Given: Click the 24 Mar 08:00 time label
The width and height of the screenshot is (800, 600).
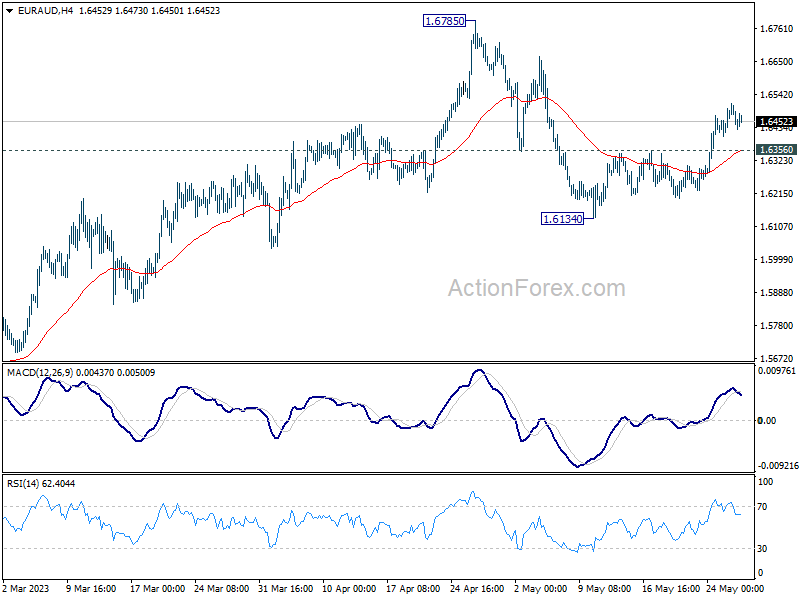Looking at the screenshot, I should coord(221,589).
